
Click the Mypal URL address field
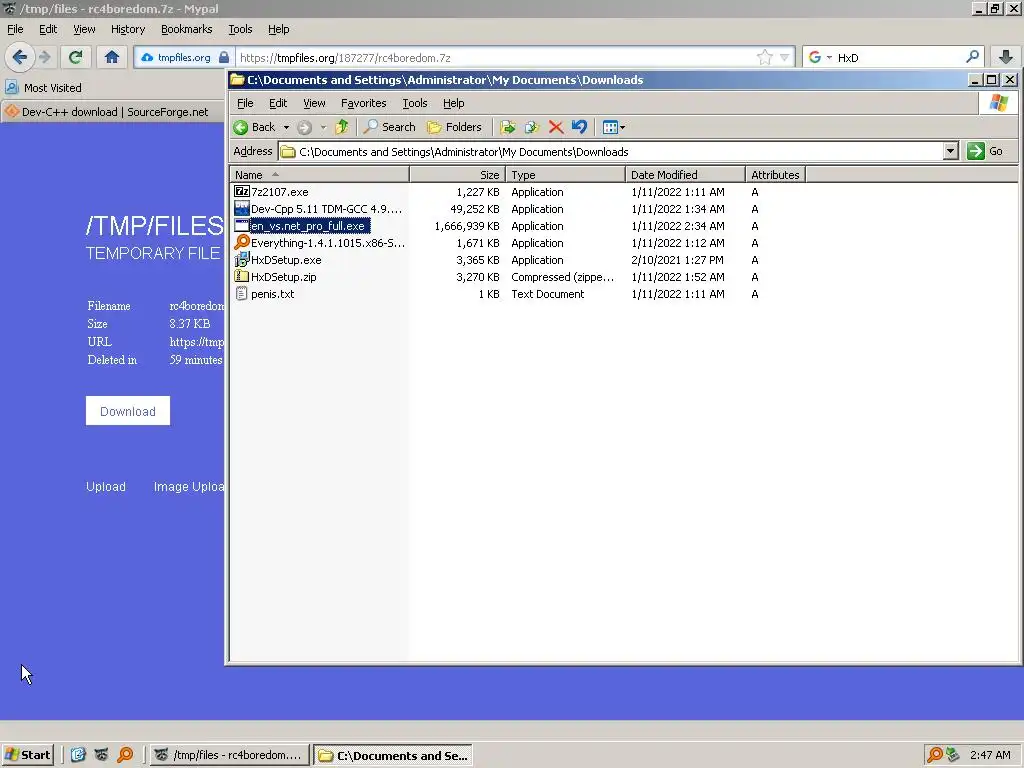(x=496, y=57)
